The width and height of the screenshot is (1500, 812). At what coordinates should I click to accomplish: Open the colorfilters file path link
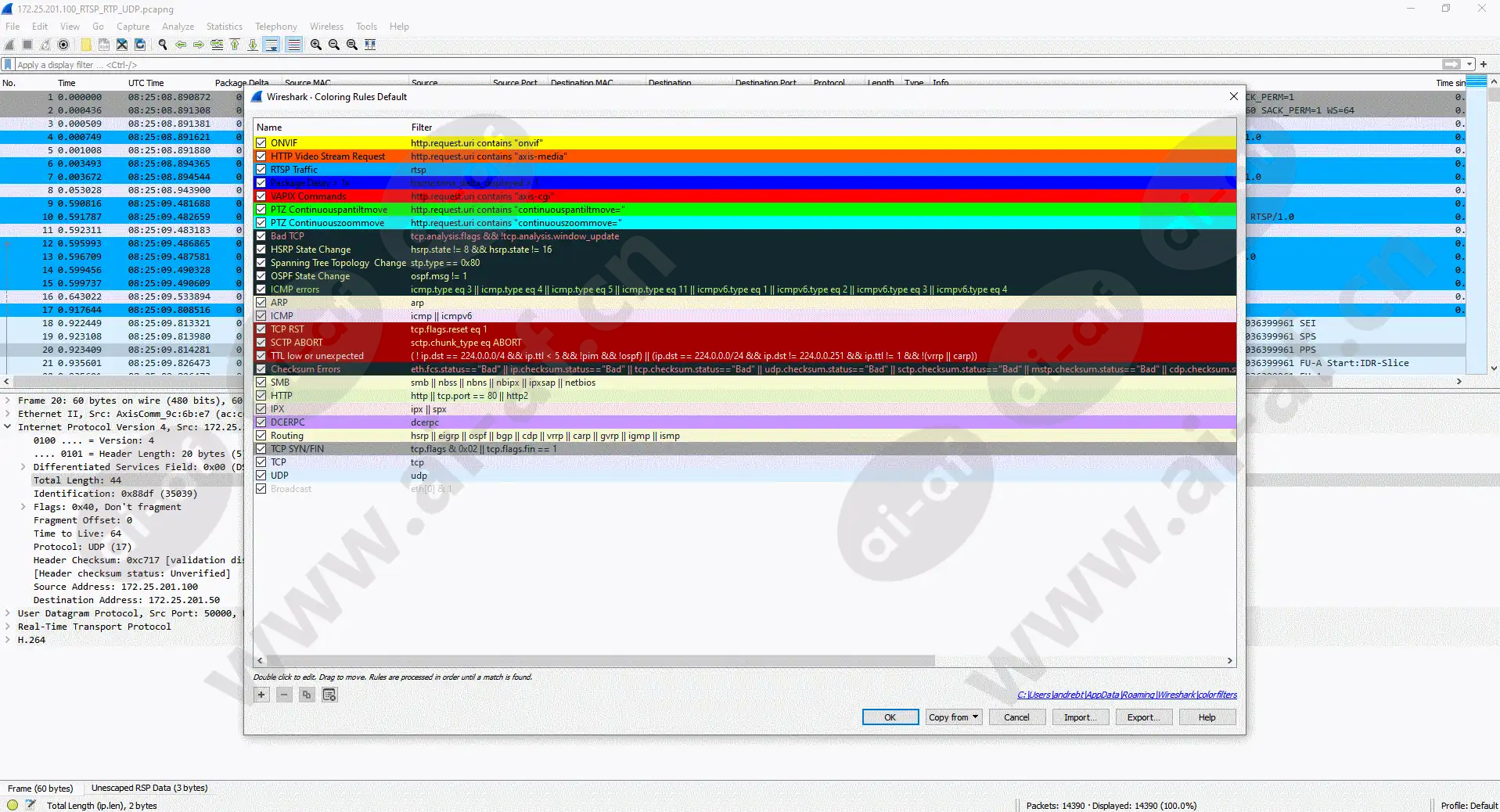[x=1127, y=695]
